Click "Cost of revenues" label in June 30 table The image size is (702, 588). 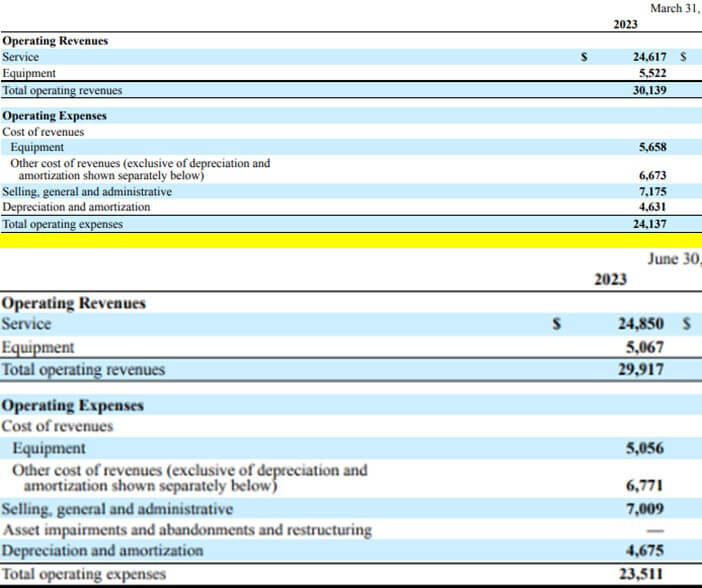(x=57, y=426)
